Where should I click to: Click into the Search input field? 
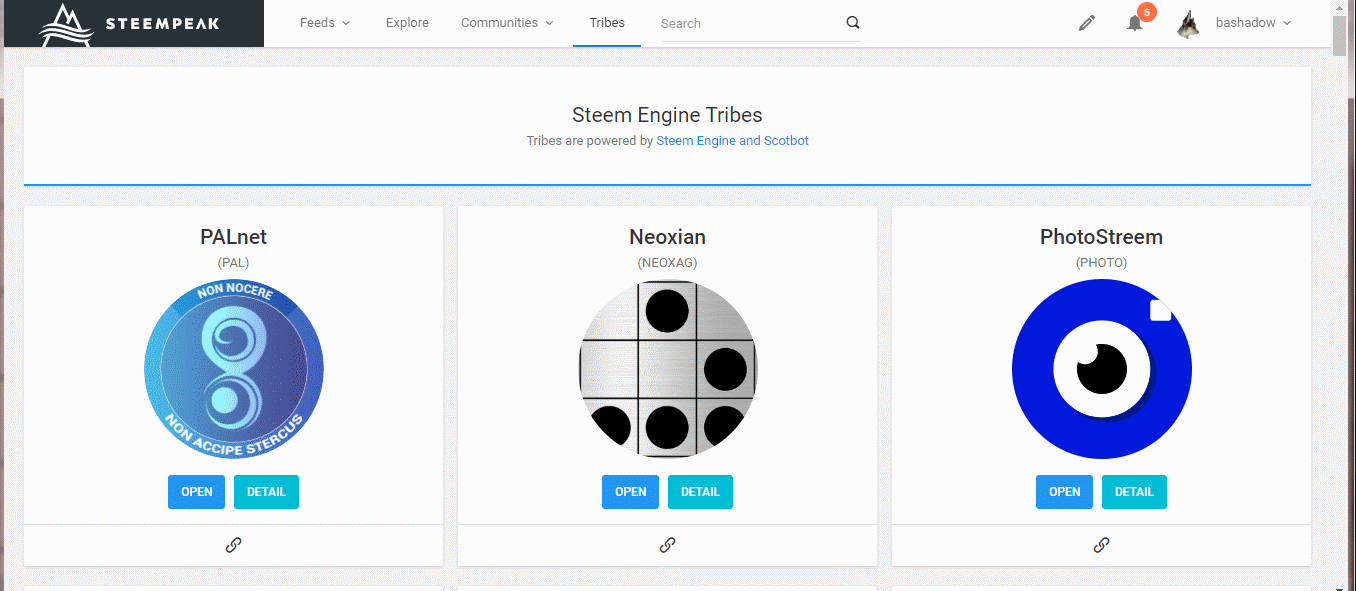point(750,23)
